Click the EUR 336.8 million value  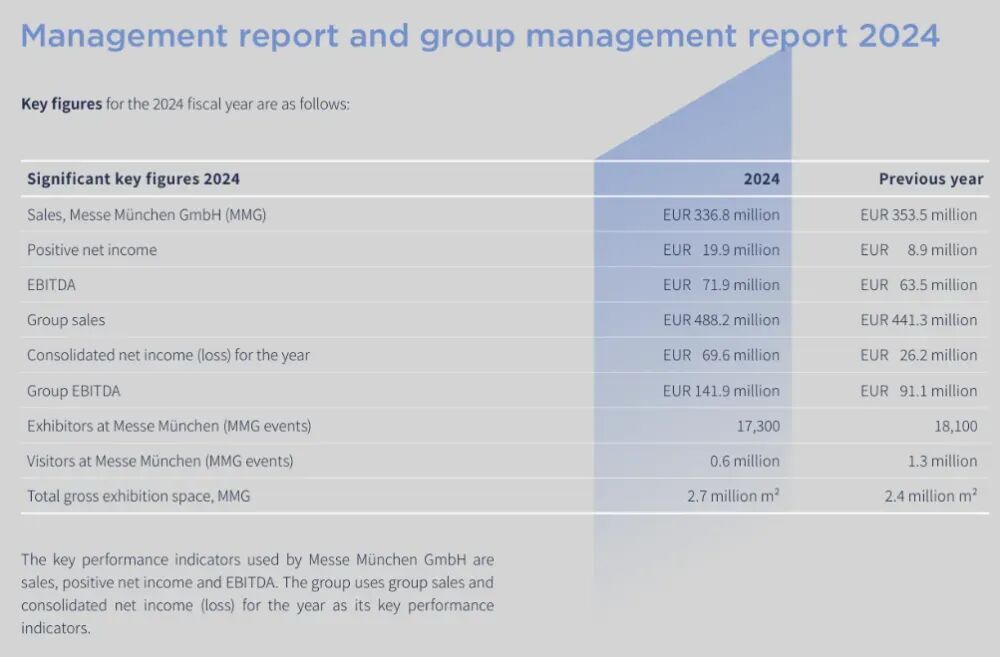pyautogui.click(x=720, y=215)
